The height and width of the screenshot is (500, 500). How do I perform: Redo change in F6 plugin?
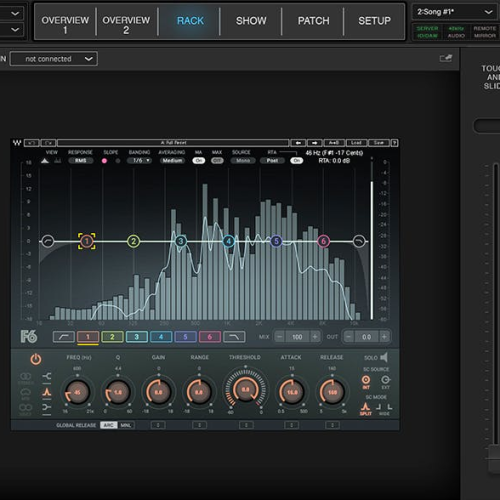49,143
